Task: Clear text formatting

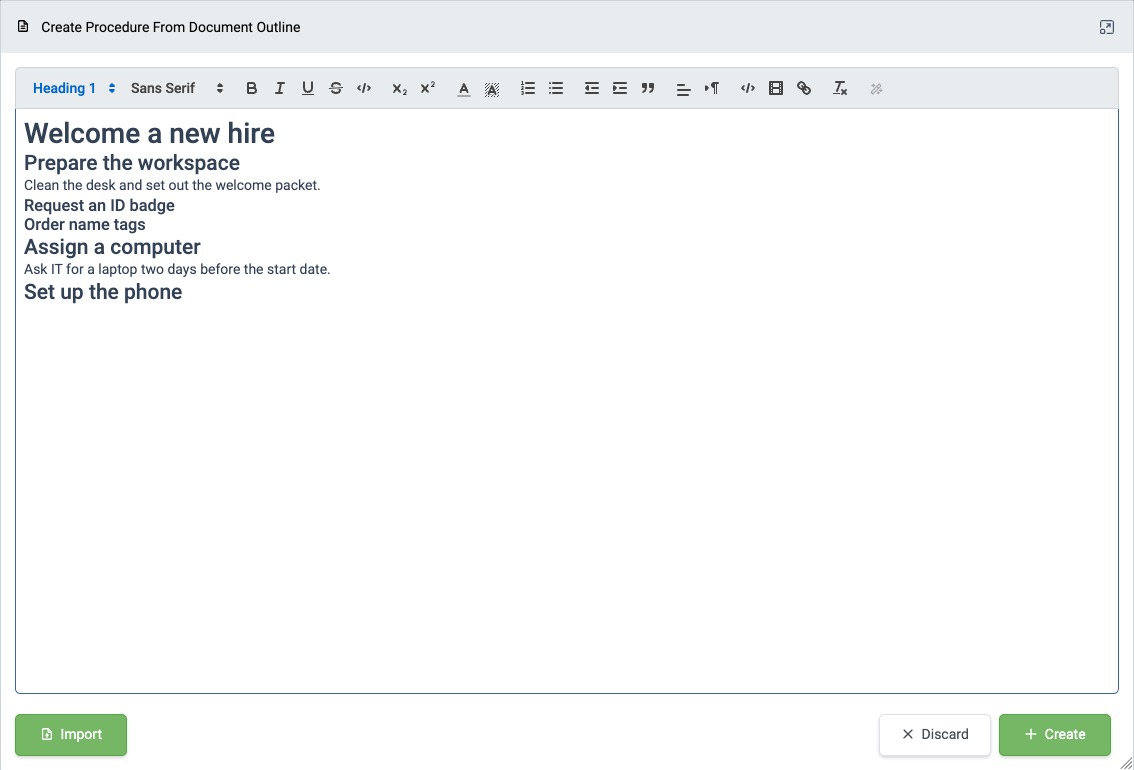Action: [840, 88]
